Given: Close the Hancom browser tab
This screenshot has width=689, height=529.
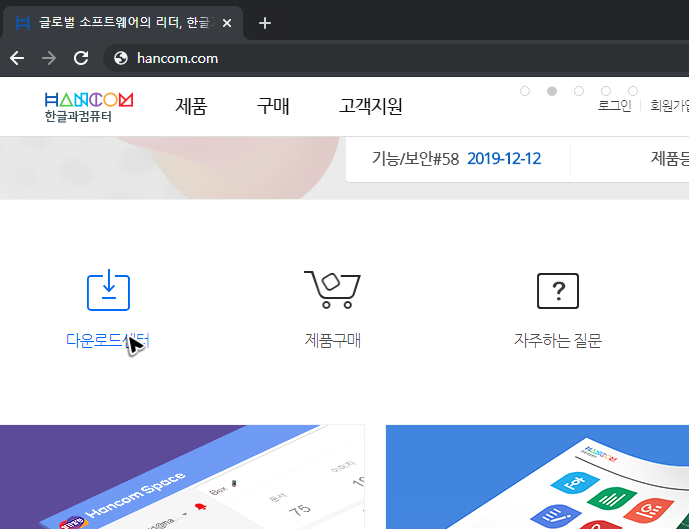Looking at the screenshot, I should (x=227, y=23).
